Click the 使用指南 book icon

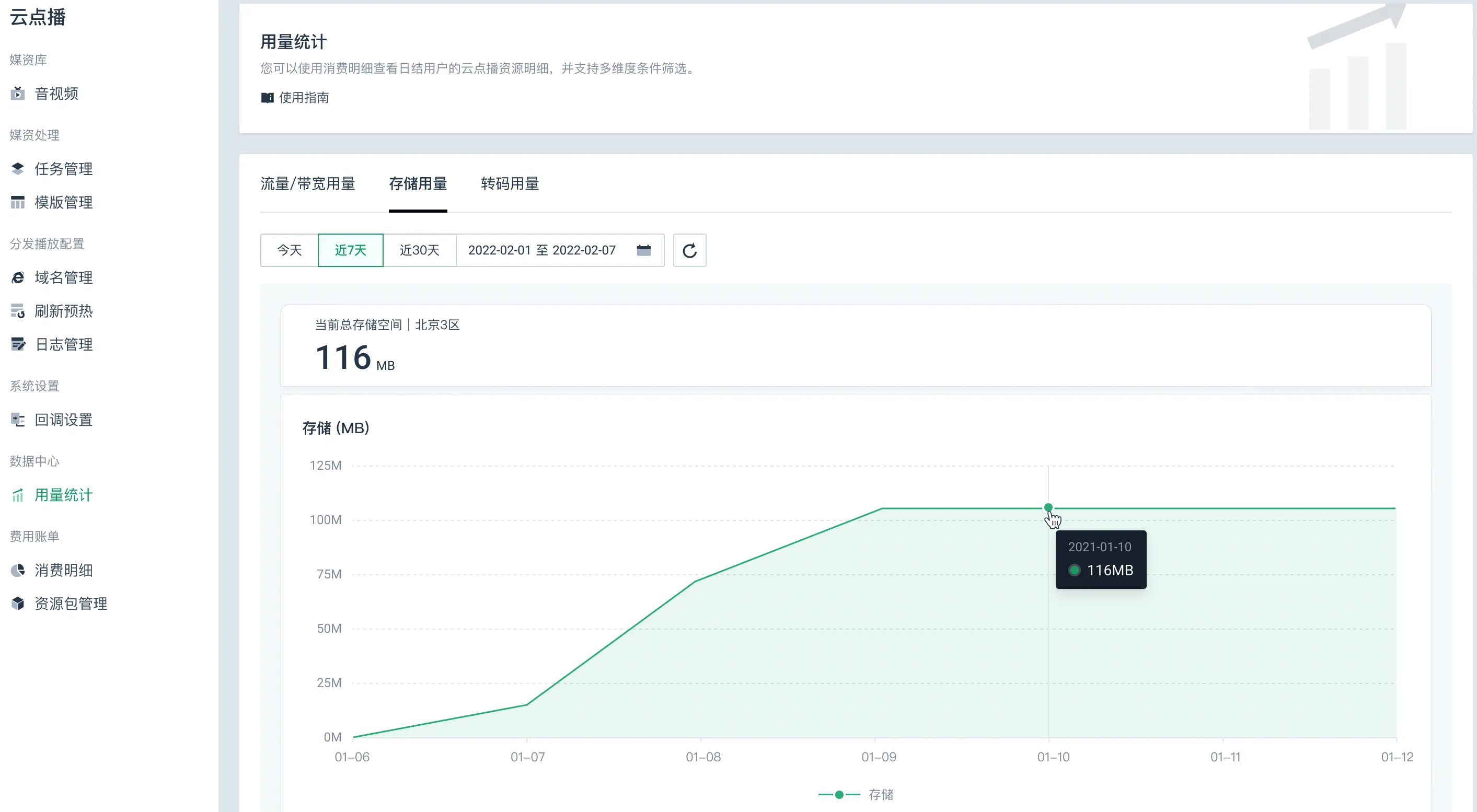267,97
